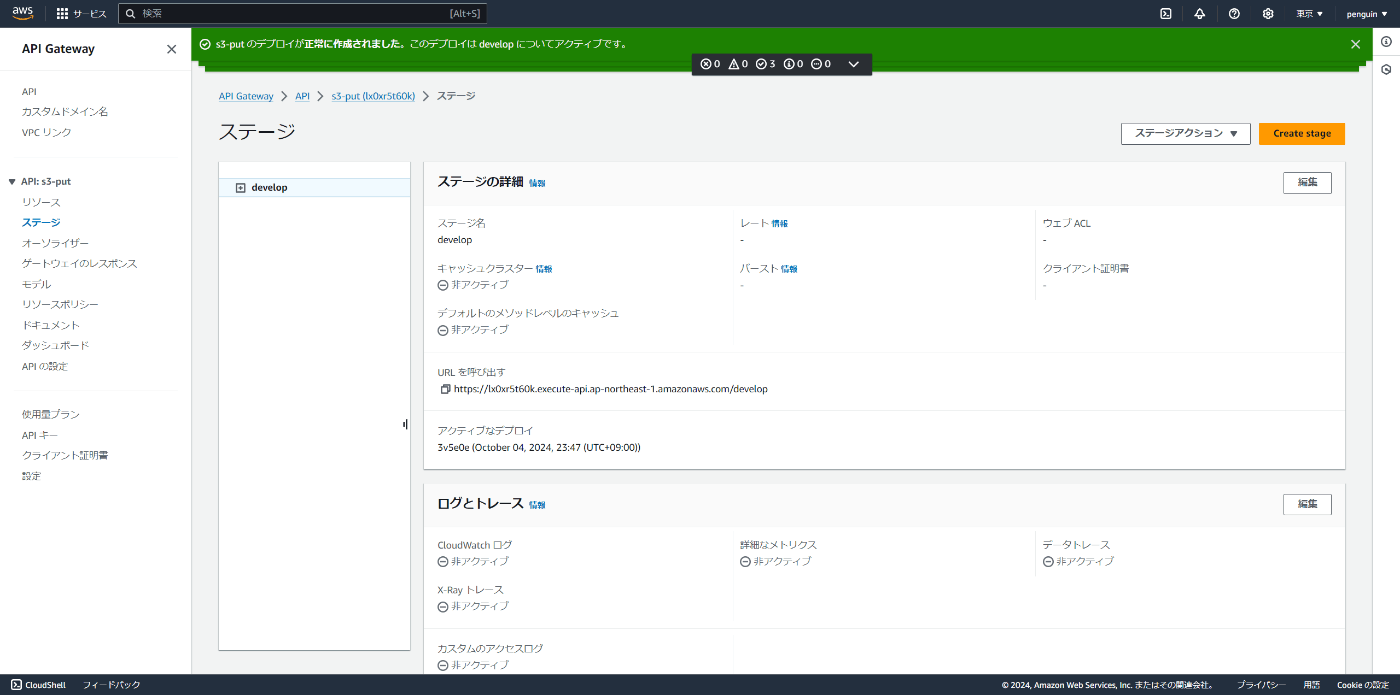Show error notifications count
This screenshot has width=1400, height=695.
[710, 64]
